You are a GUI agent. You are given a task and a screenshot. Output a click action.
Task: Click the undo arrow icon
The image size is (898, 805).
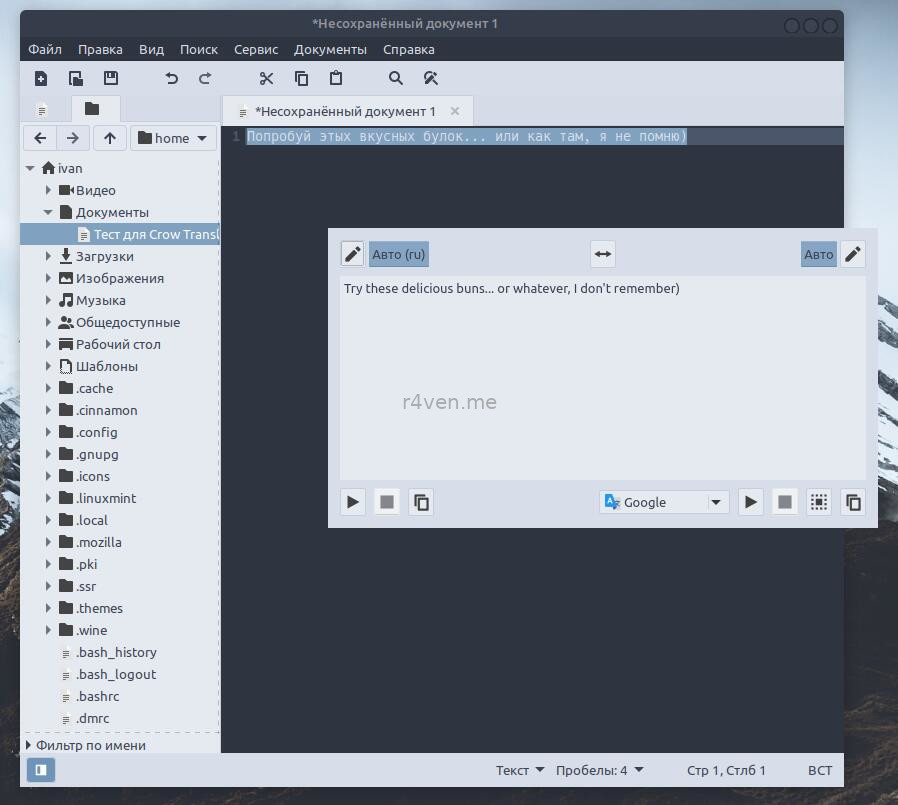[x=171, y=79]
